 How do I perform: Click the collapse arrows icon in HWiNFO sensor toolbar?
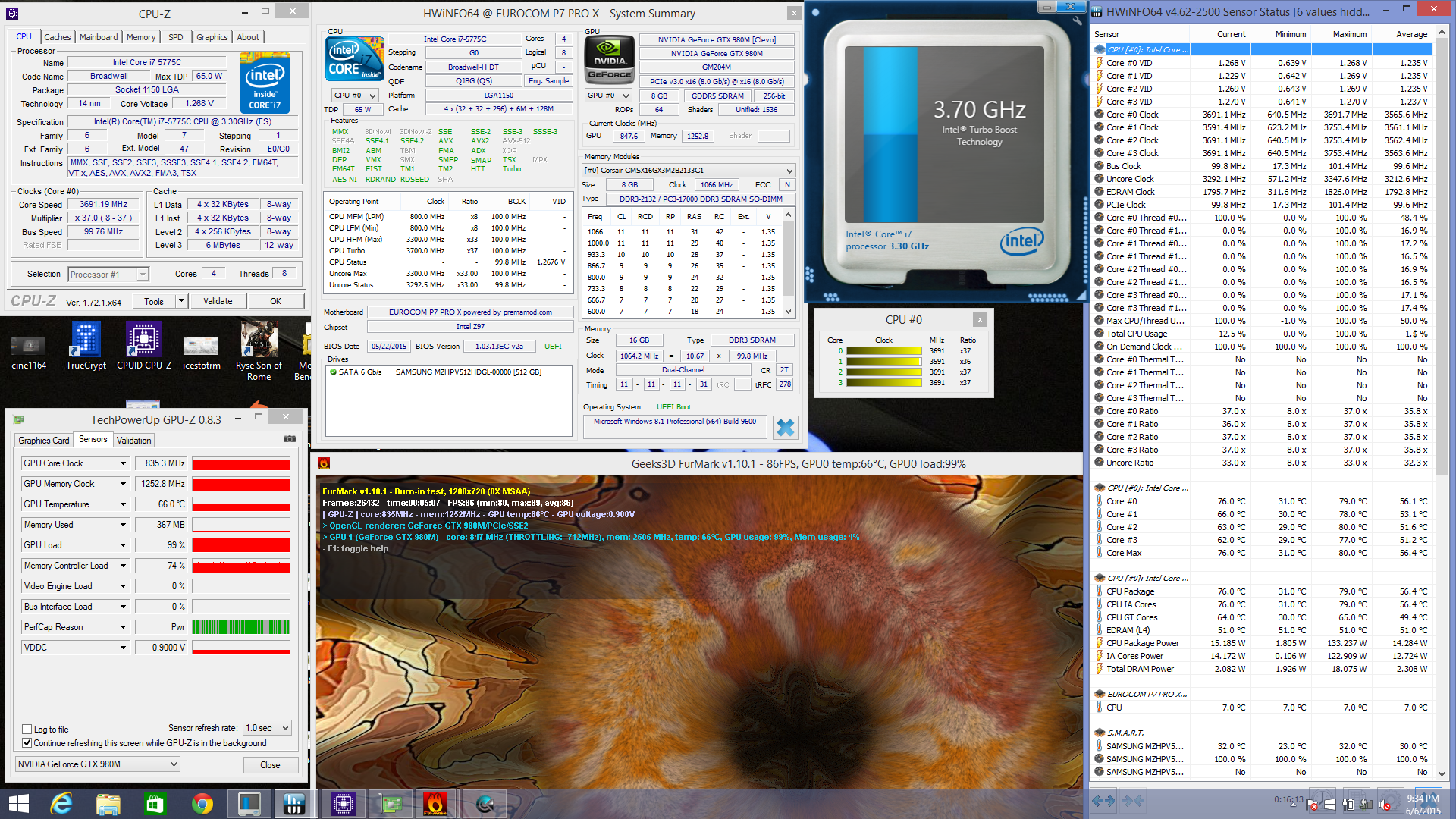tap(1133, 801)
